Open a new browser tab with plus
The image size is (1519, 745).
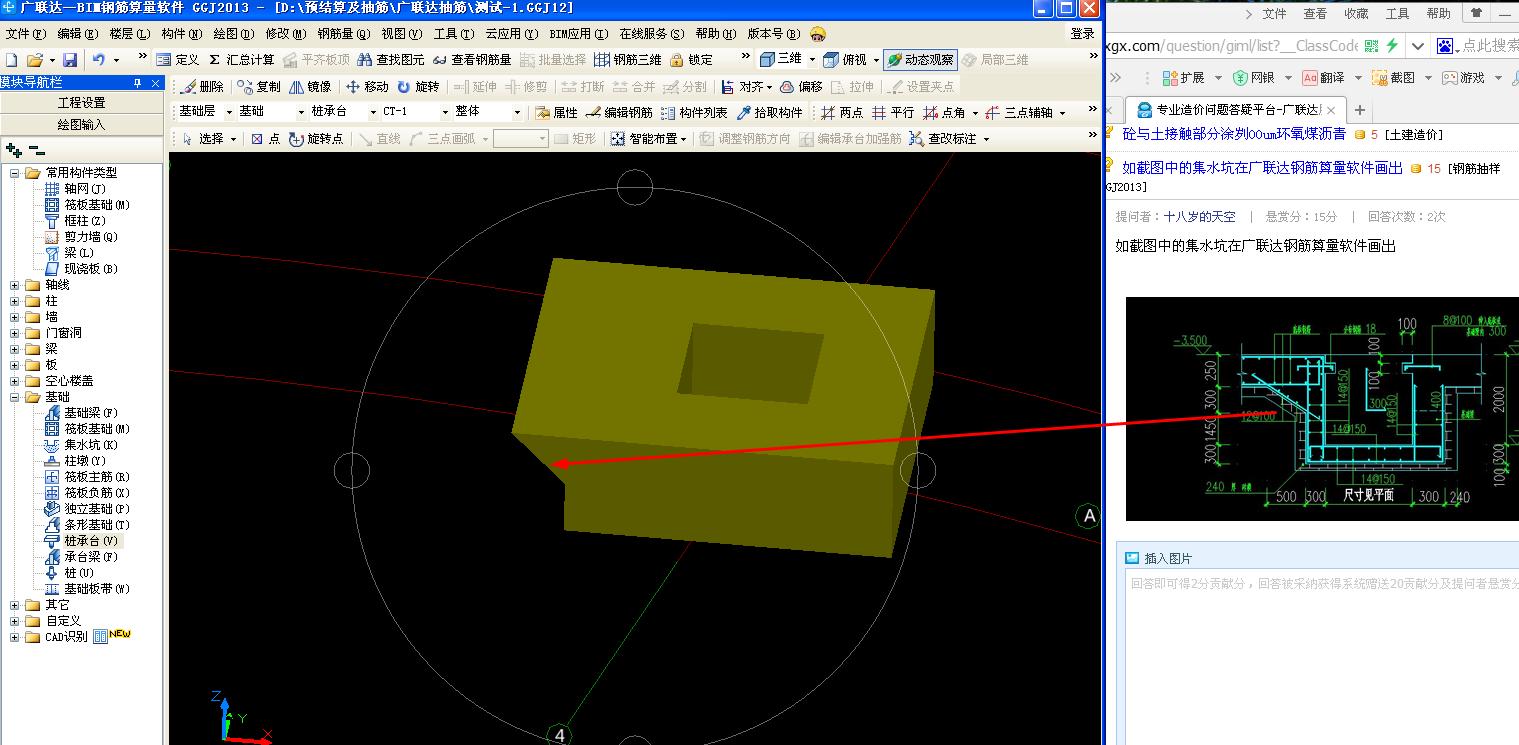point(1359,110)
